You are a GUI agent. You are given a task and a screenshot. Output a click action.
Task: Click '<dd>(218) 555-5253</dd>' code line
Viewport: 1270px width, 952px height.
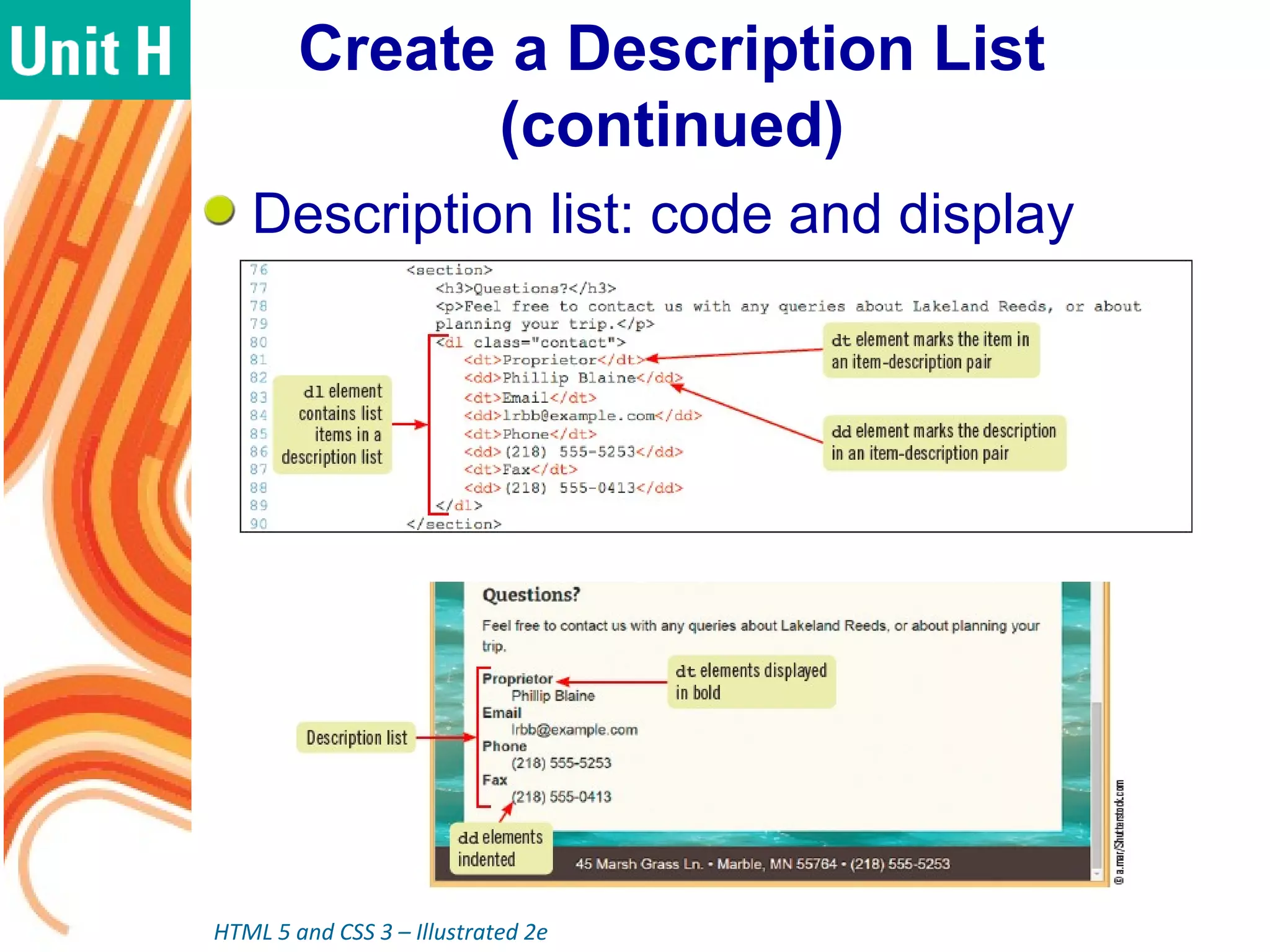574,452
